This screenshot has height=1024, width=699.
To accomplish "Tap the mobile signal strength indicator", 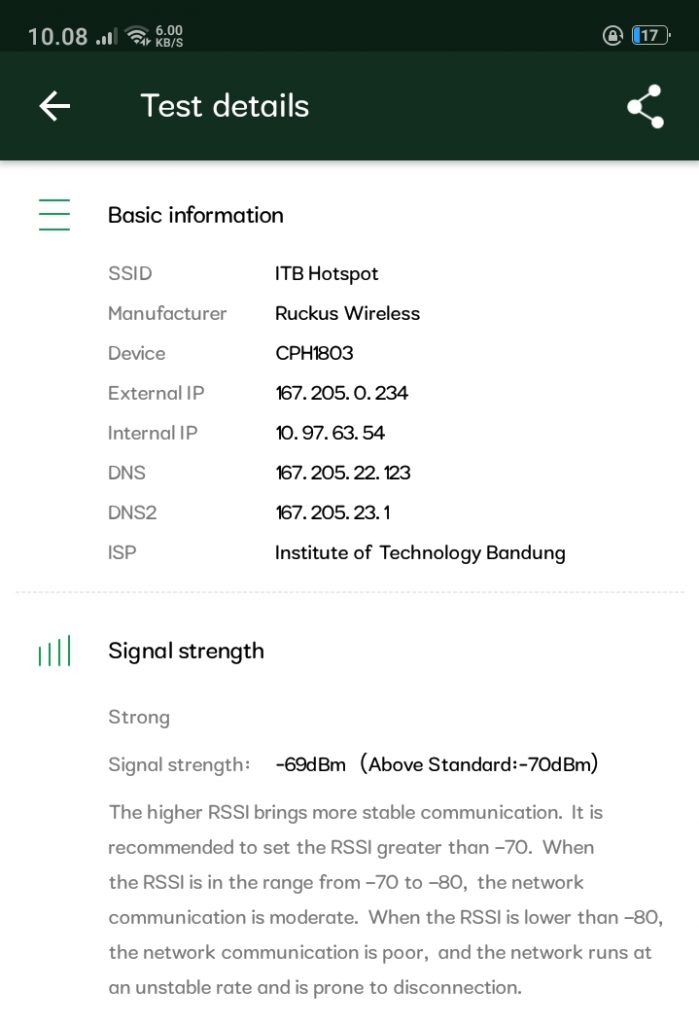I will click(104, 33).
